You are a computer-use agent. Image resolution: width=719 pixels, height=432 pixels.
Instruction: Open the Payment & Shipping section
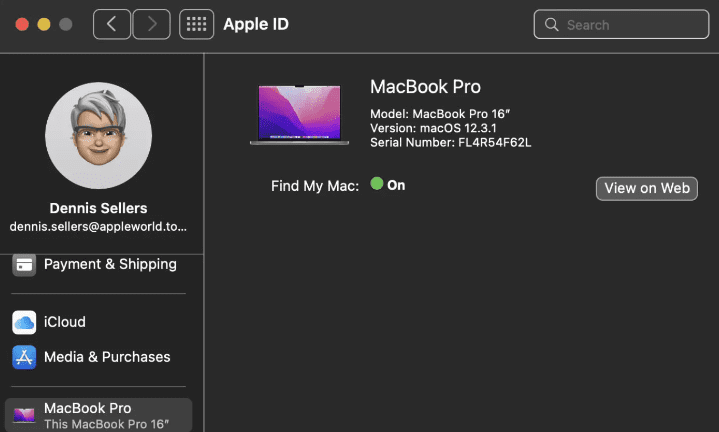pyautogui.click(x=110, y=265)
